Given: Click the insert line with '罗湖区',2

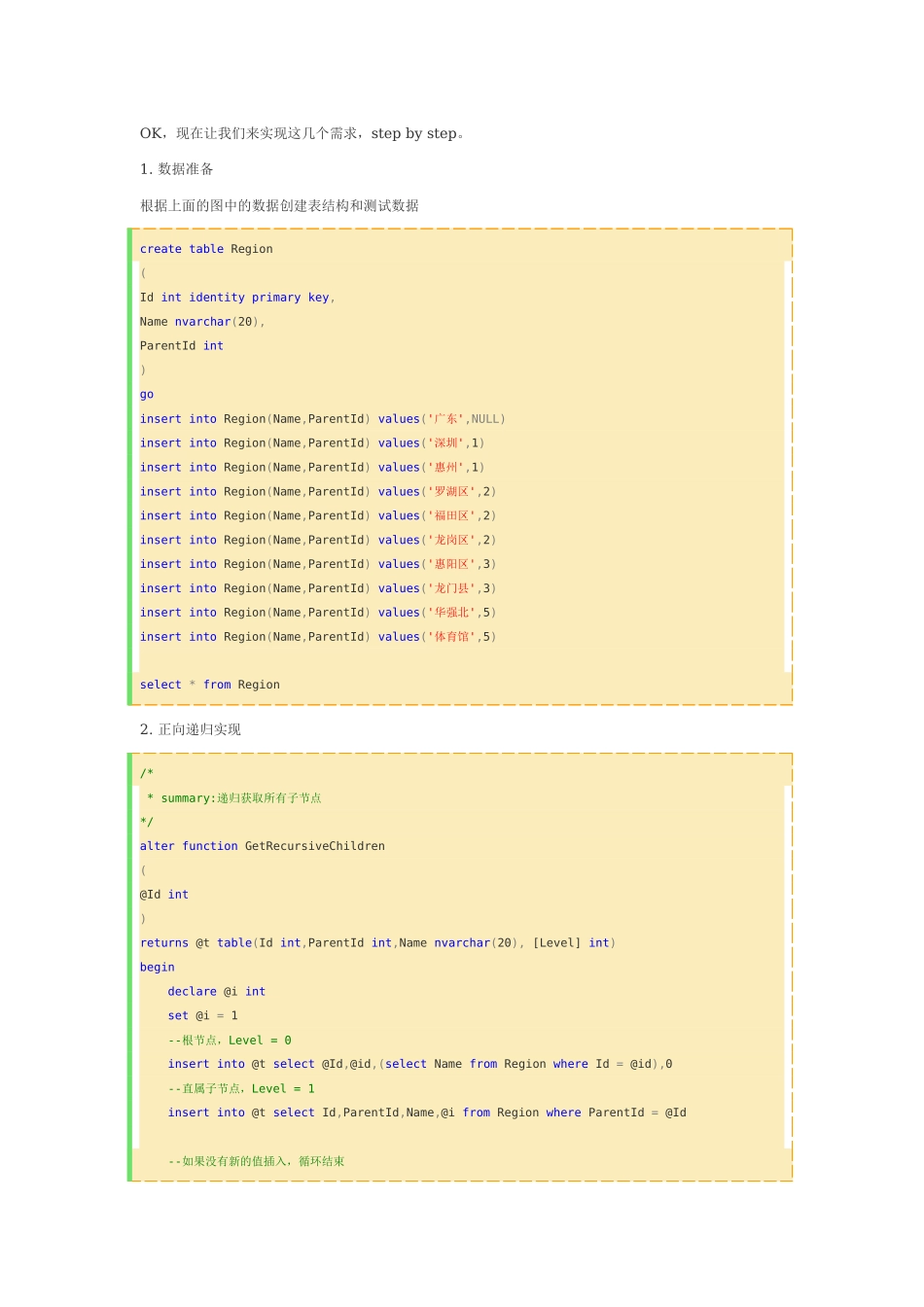Looking at the screenshot, I should tap(318, 492).
